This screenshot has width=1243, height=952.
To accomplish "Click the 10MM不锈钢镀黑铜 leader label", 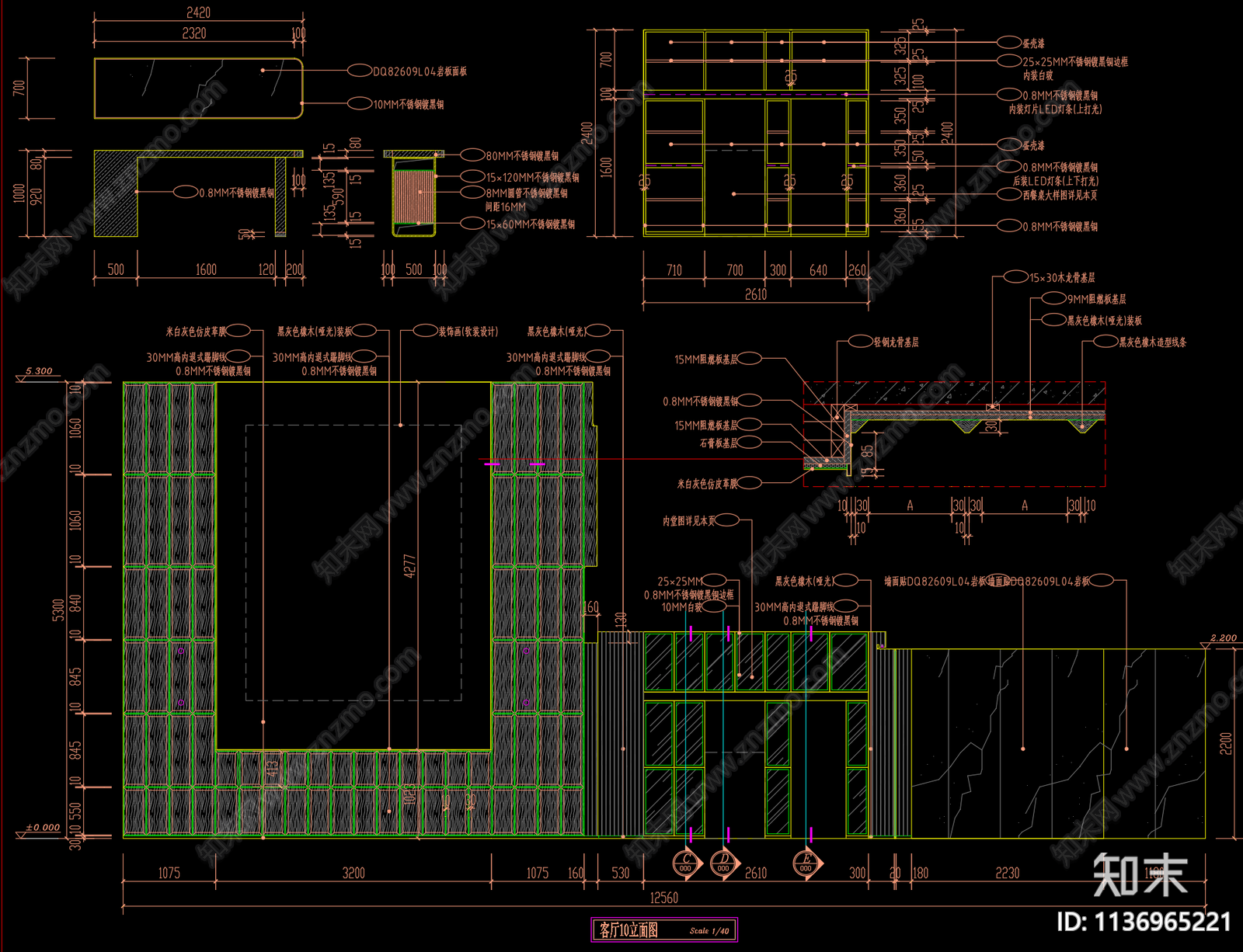I will (409, 104).
